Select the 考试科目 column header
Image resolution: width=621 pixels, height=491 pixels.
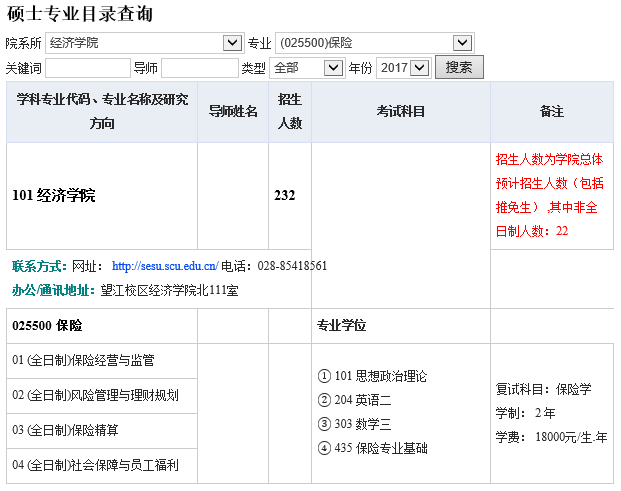[x=401, y=111]
